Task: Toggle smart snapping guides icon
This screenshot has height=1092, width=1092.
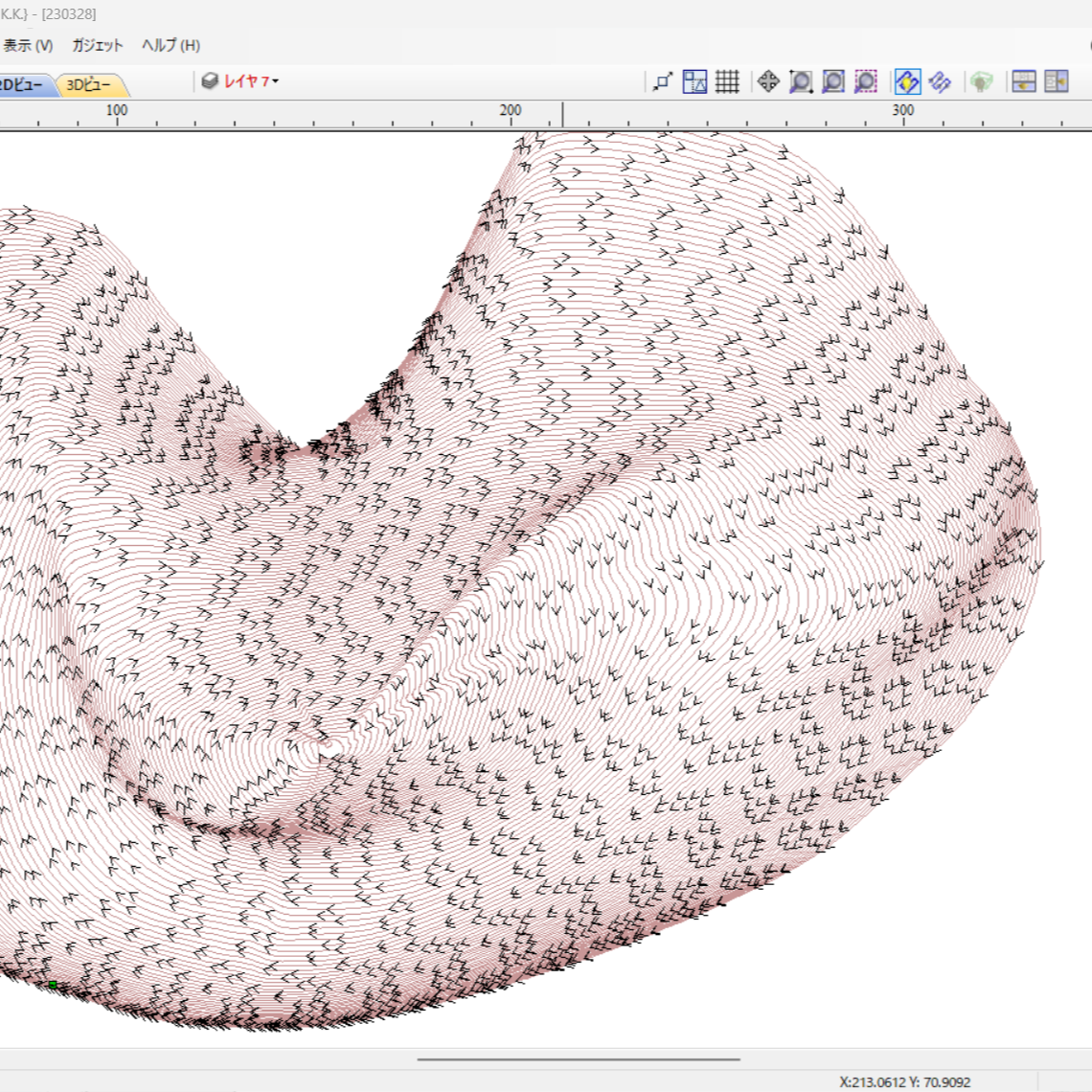Action: click(x=694, y=81)
